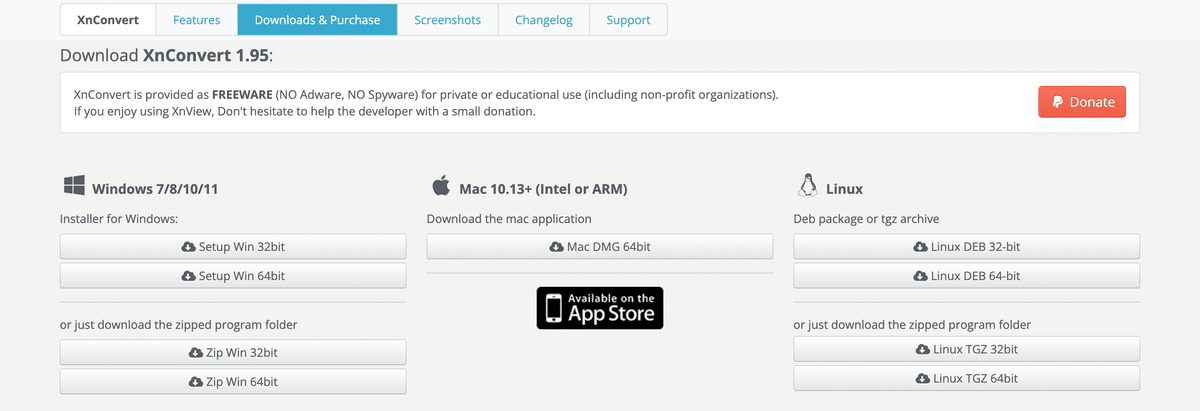Open the Changelog tab
The image size is (1200, 411).
click(x=544, y=20)
